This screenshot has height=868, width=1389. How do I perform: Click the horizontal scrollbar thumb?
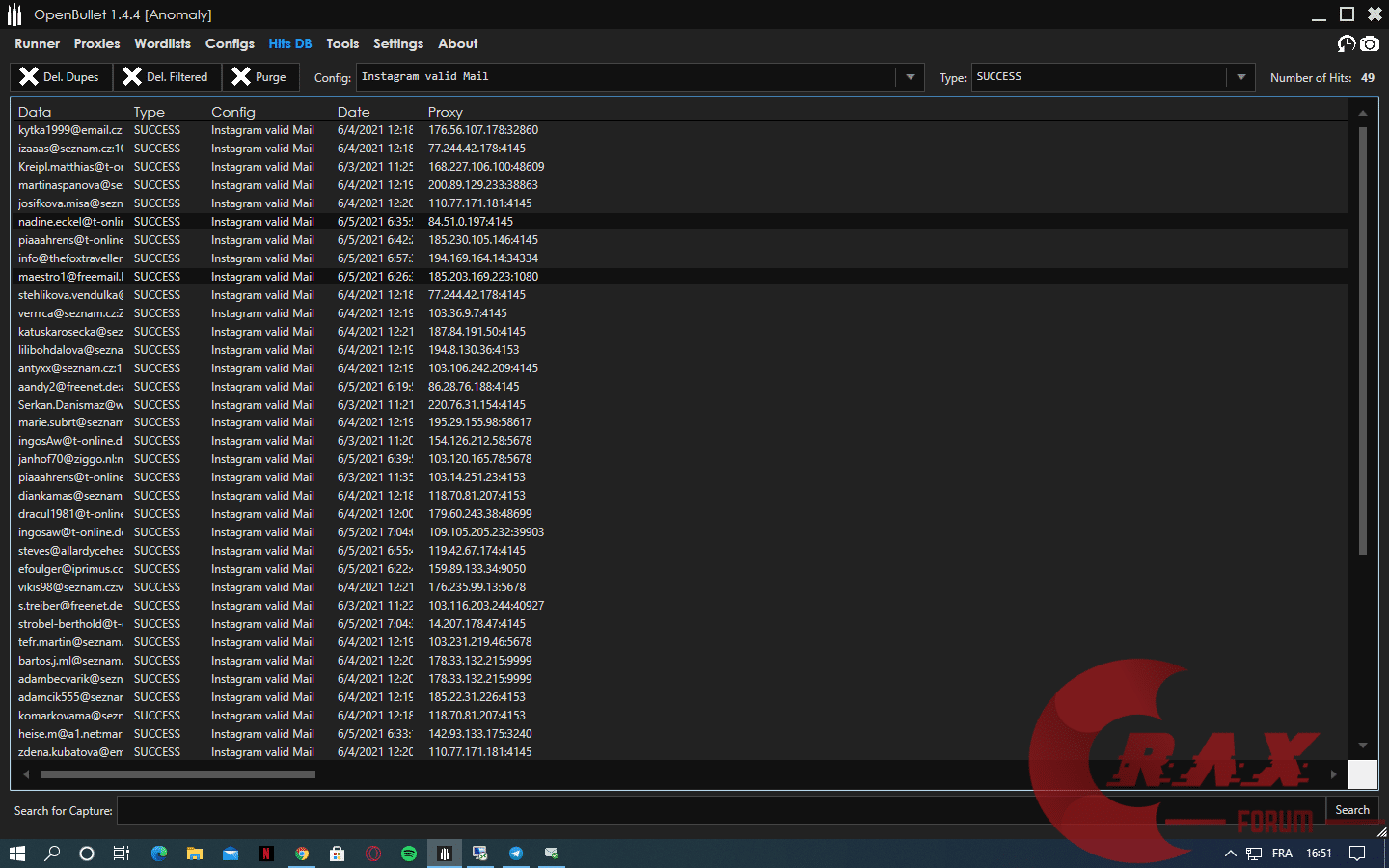pos(178,774)
